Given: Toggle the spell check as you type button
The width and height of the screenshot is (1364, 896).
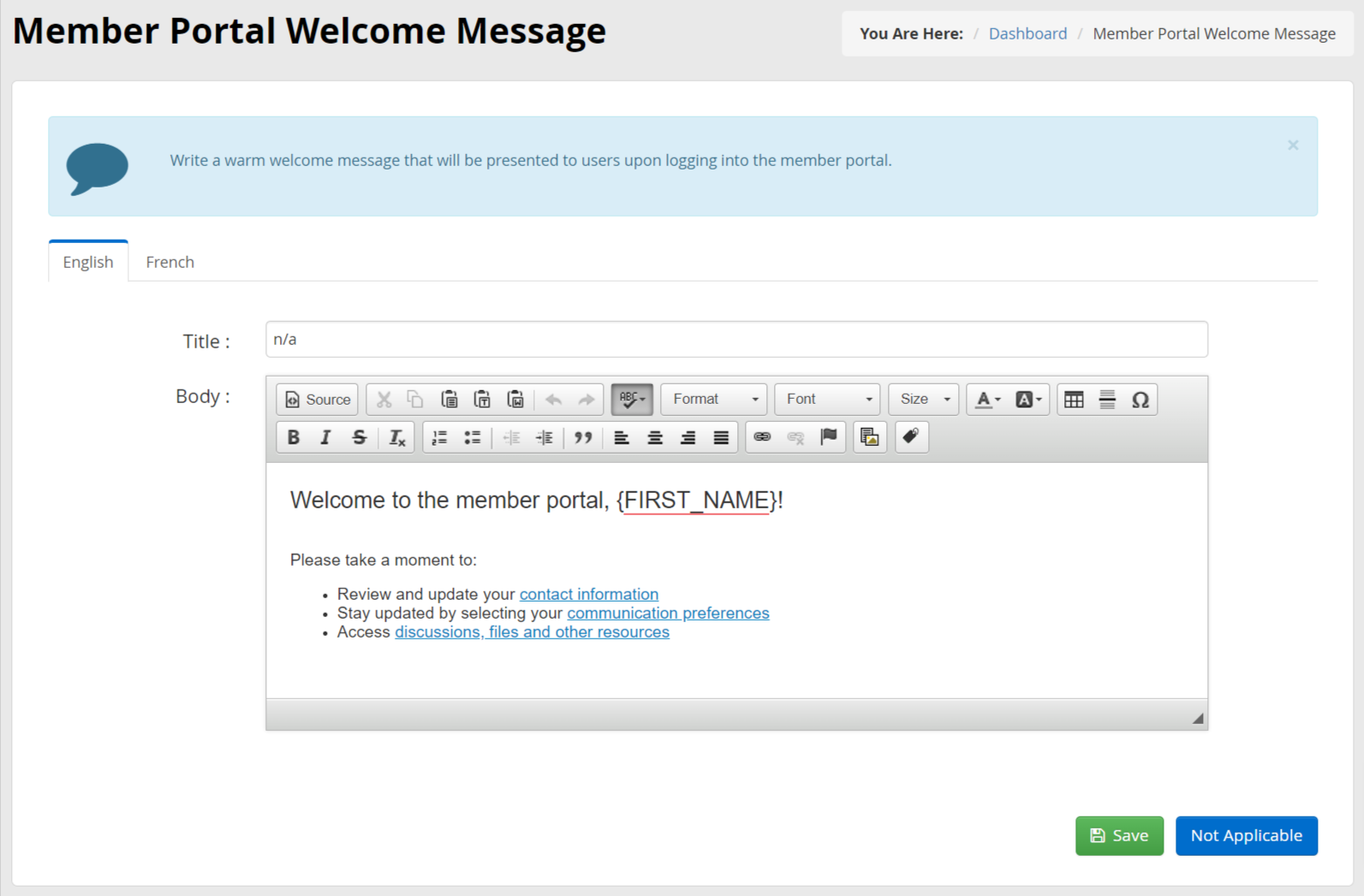Looking at the screenshot, I should pyautogui.click(x=632, y=400).
